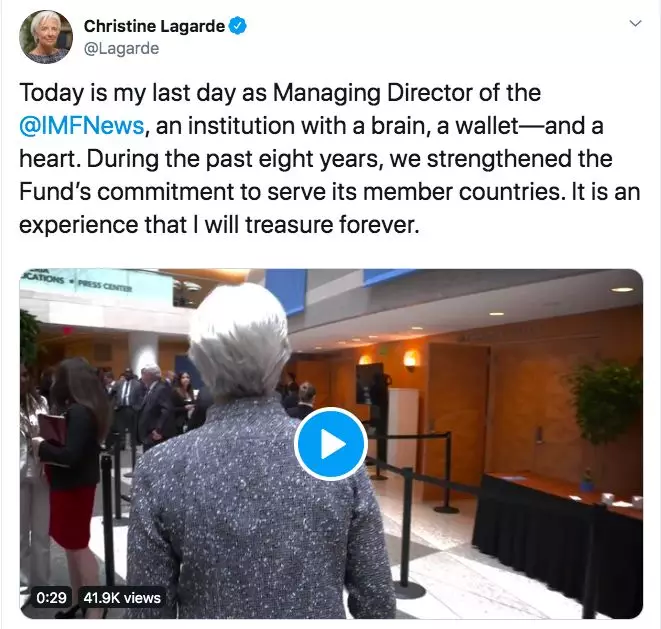Screen dimensions: 661x629
Task: Open the Christine Lagarde display name
Action: 154,26
